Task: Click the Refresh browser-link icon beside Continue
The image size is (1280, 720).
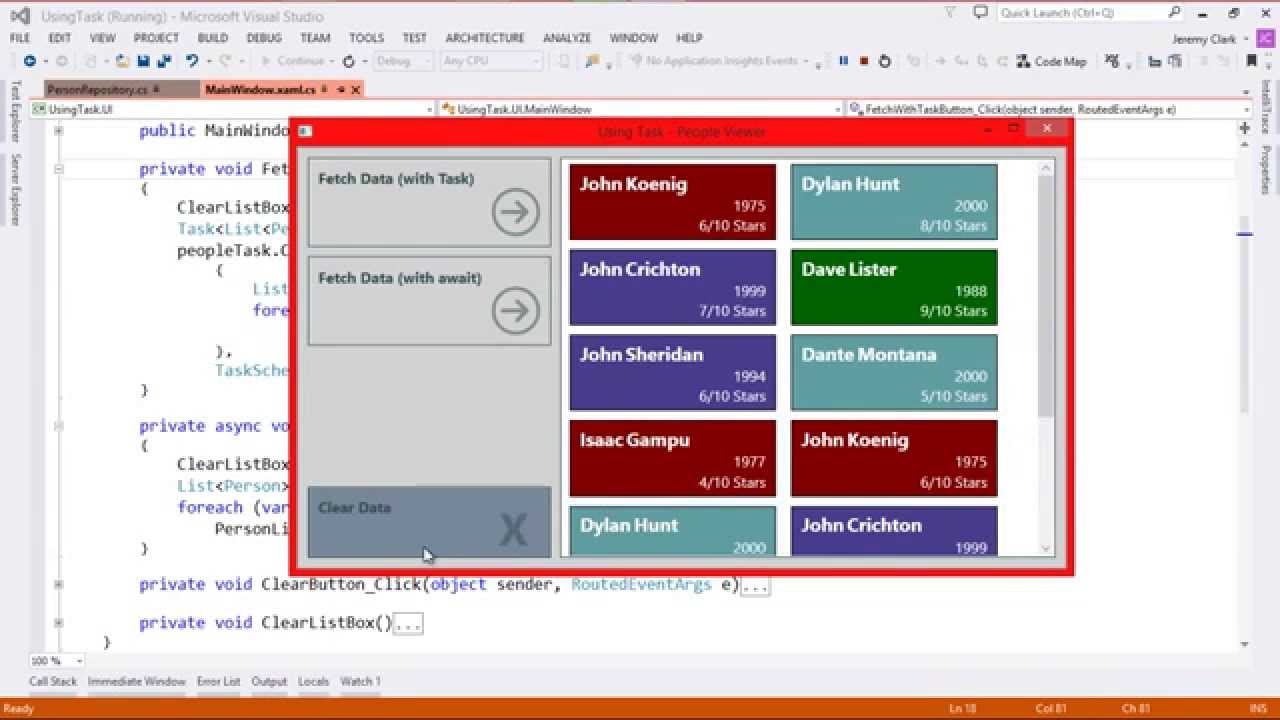Action: tap(348, 61)
